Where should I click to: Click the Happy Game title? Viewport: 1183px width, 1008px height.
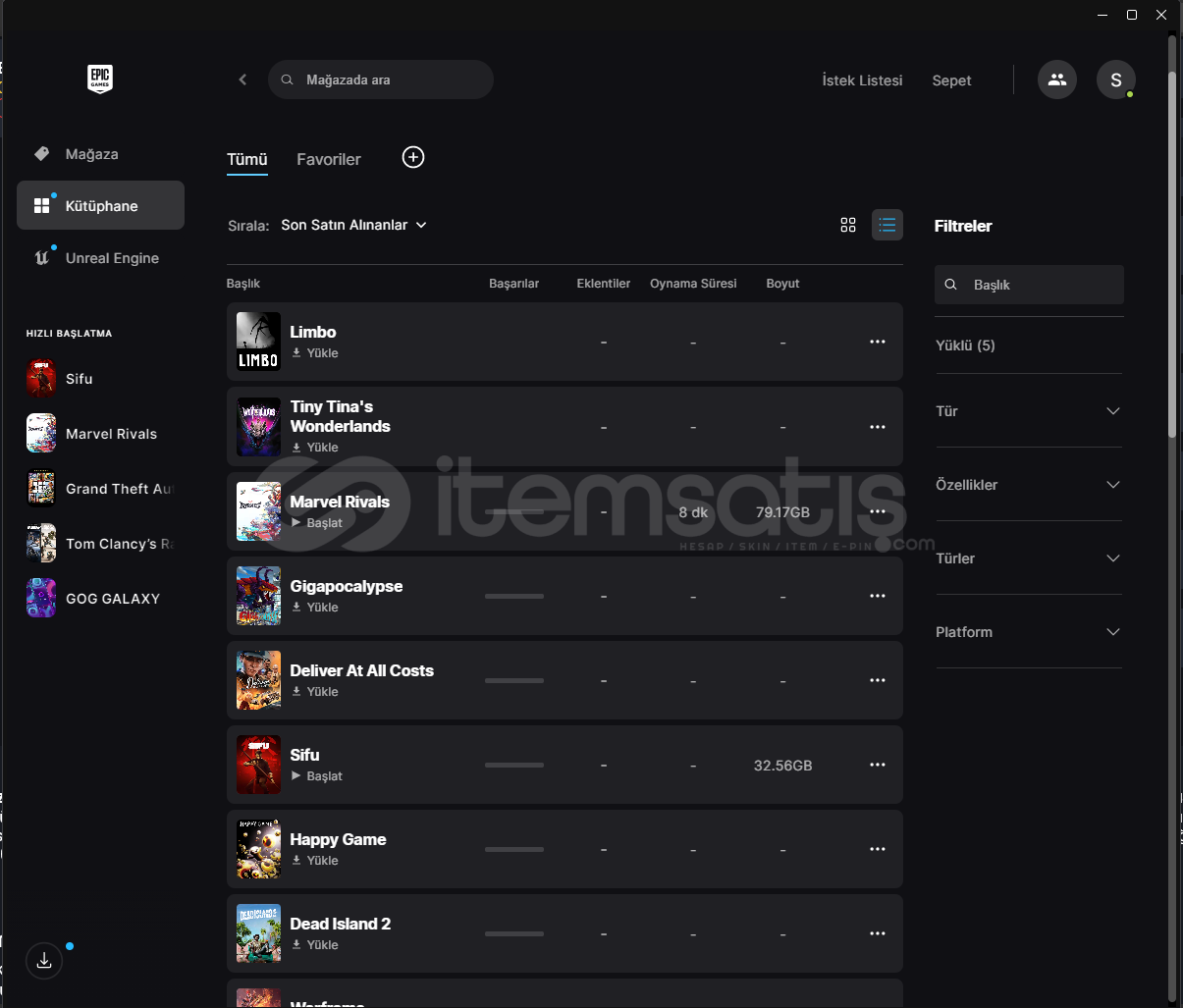coord(339,839)
